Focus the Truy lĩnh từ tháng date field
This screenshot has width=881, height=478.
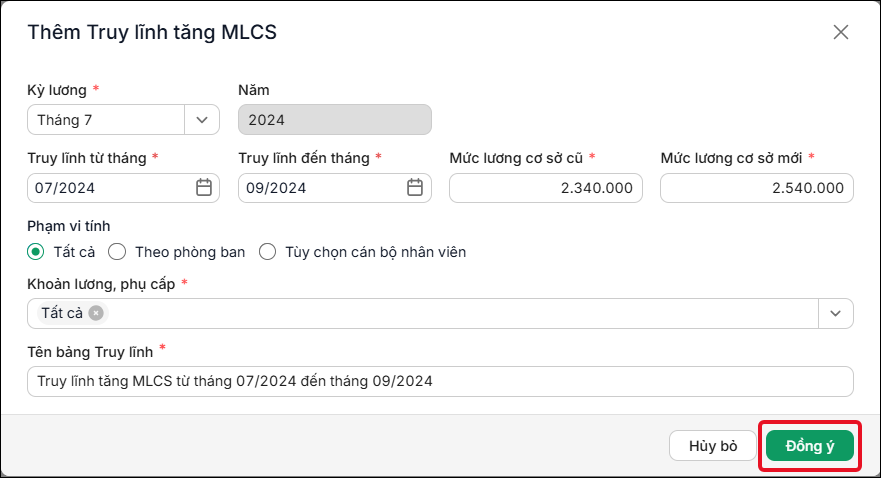123,188
